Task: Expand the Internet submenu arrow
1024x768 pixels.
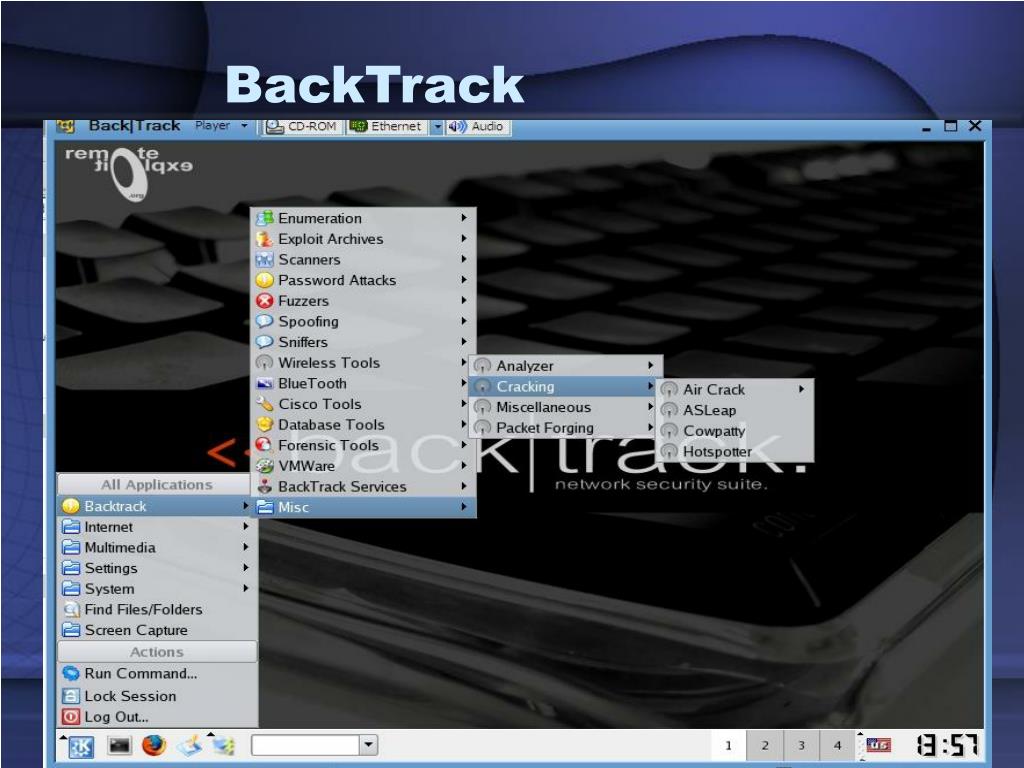Action: pos(246,526)
